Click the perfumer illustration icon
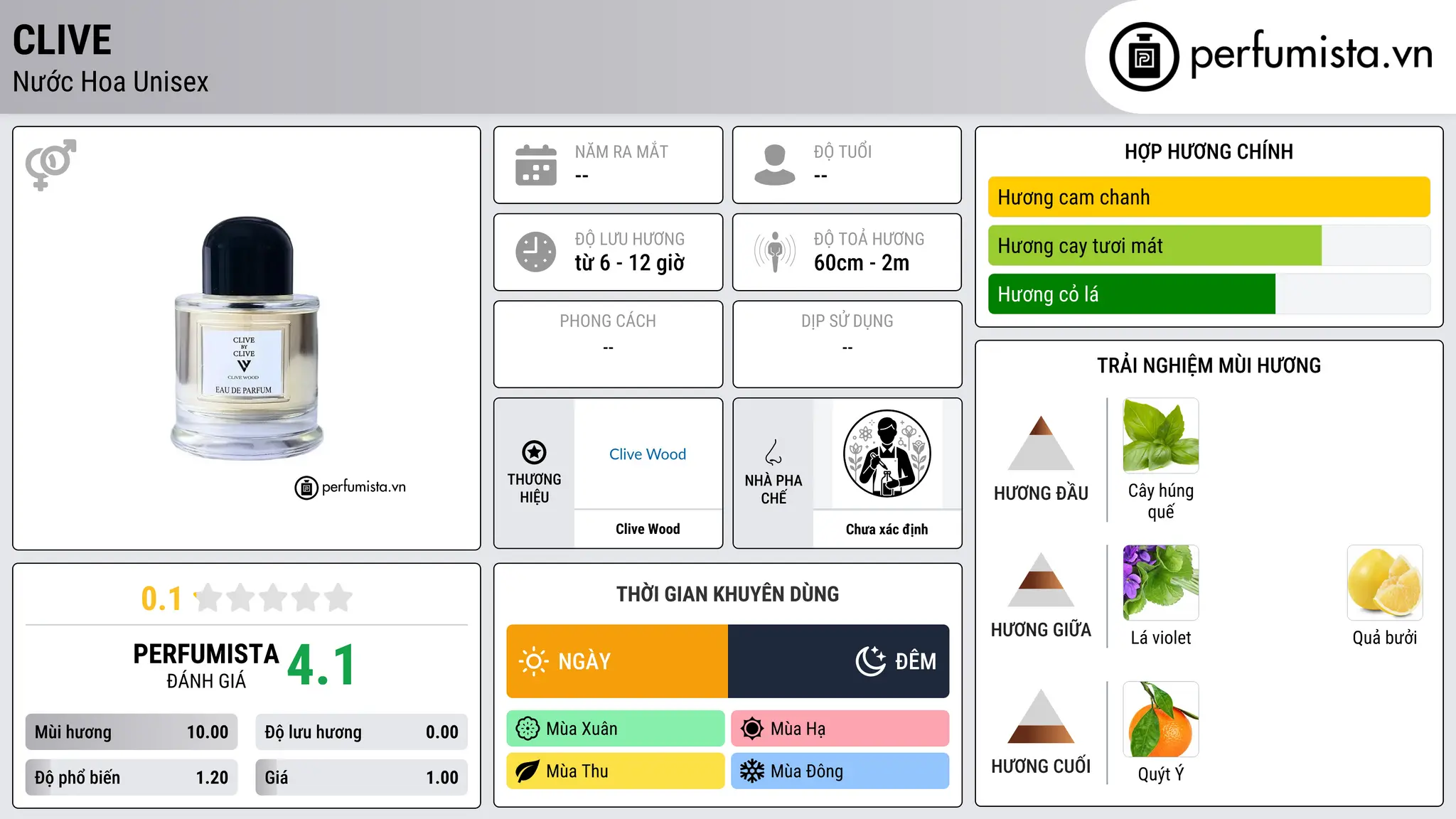This screenshot has height=819, width=1456. (887, 454)
